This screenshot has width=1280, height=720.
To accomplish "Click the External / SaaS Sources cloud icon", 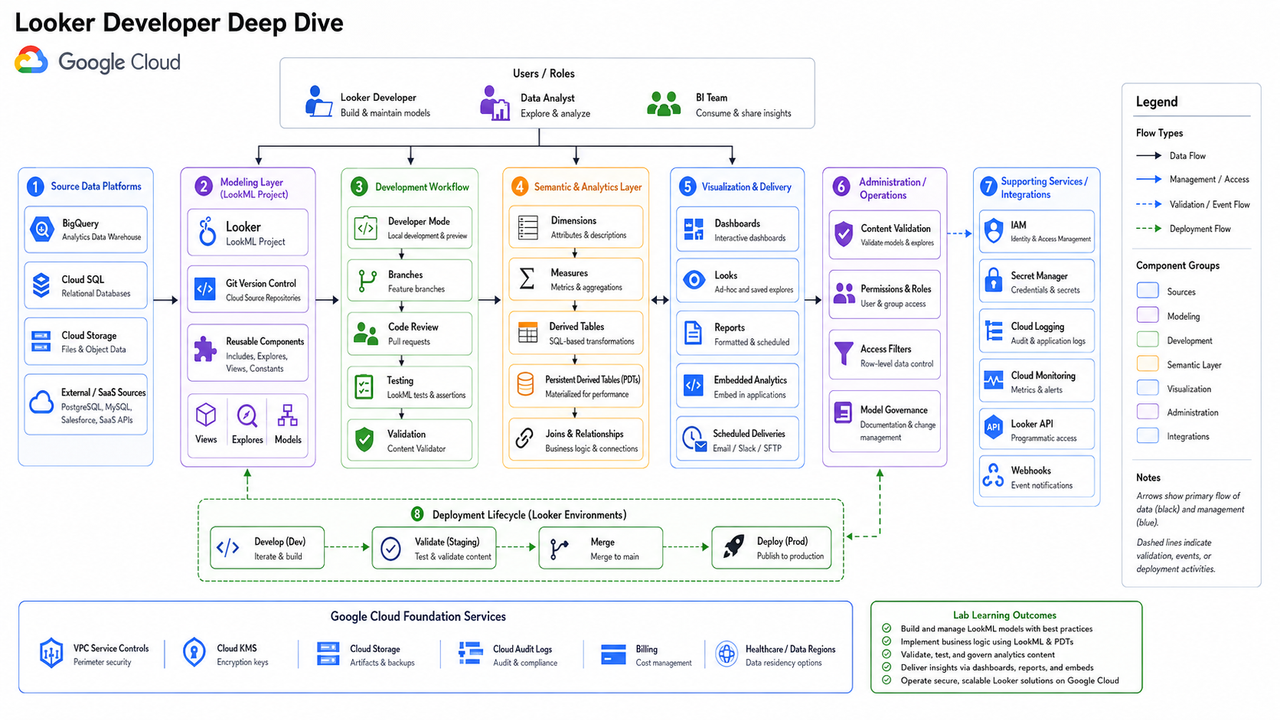I will (41, 404).
